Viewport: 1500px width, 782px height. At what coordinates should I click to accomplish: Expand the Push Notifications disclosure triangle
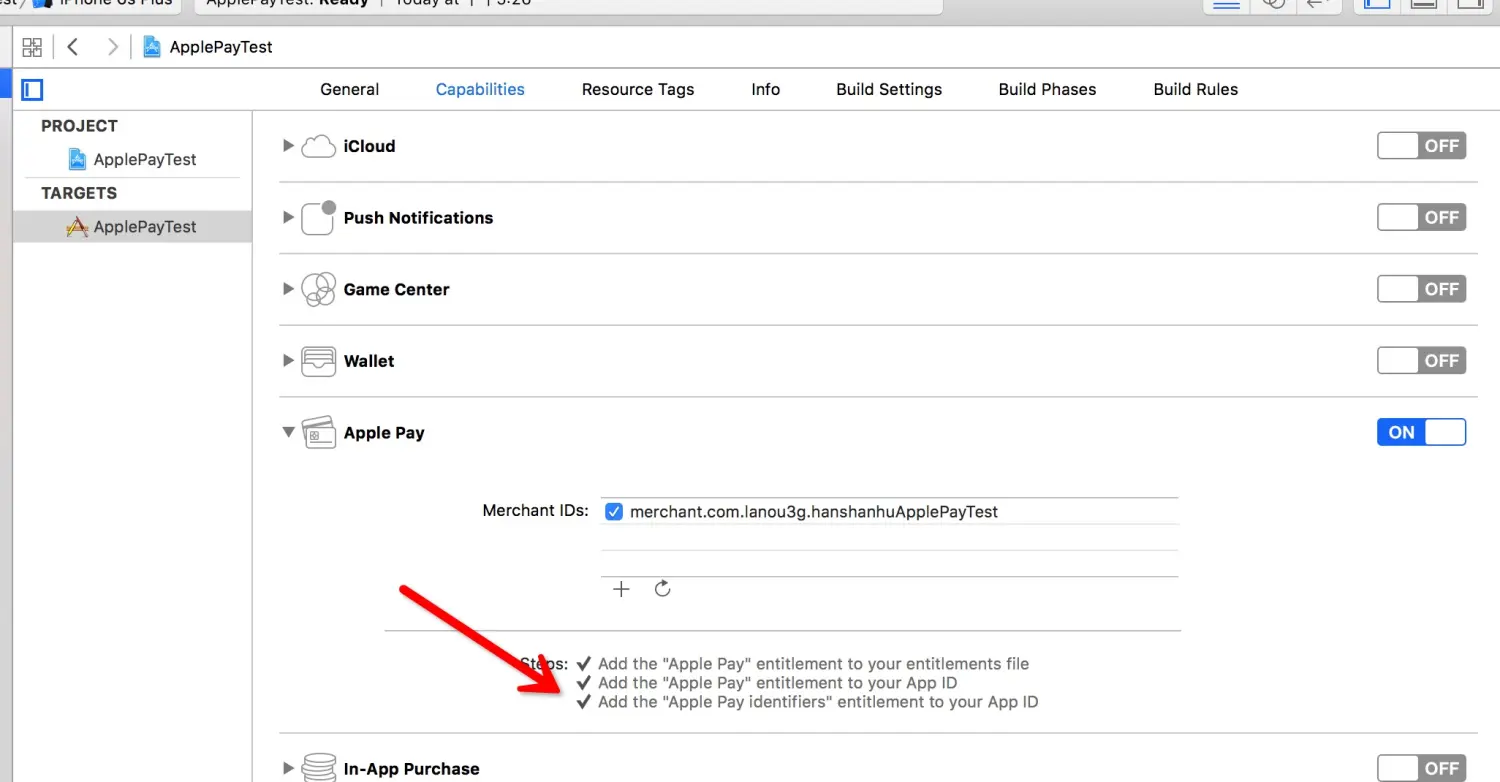point(288,217)
